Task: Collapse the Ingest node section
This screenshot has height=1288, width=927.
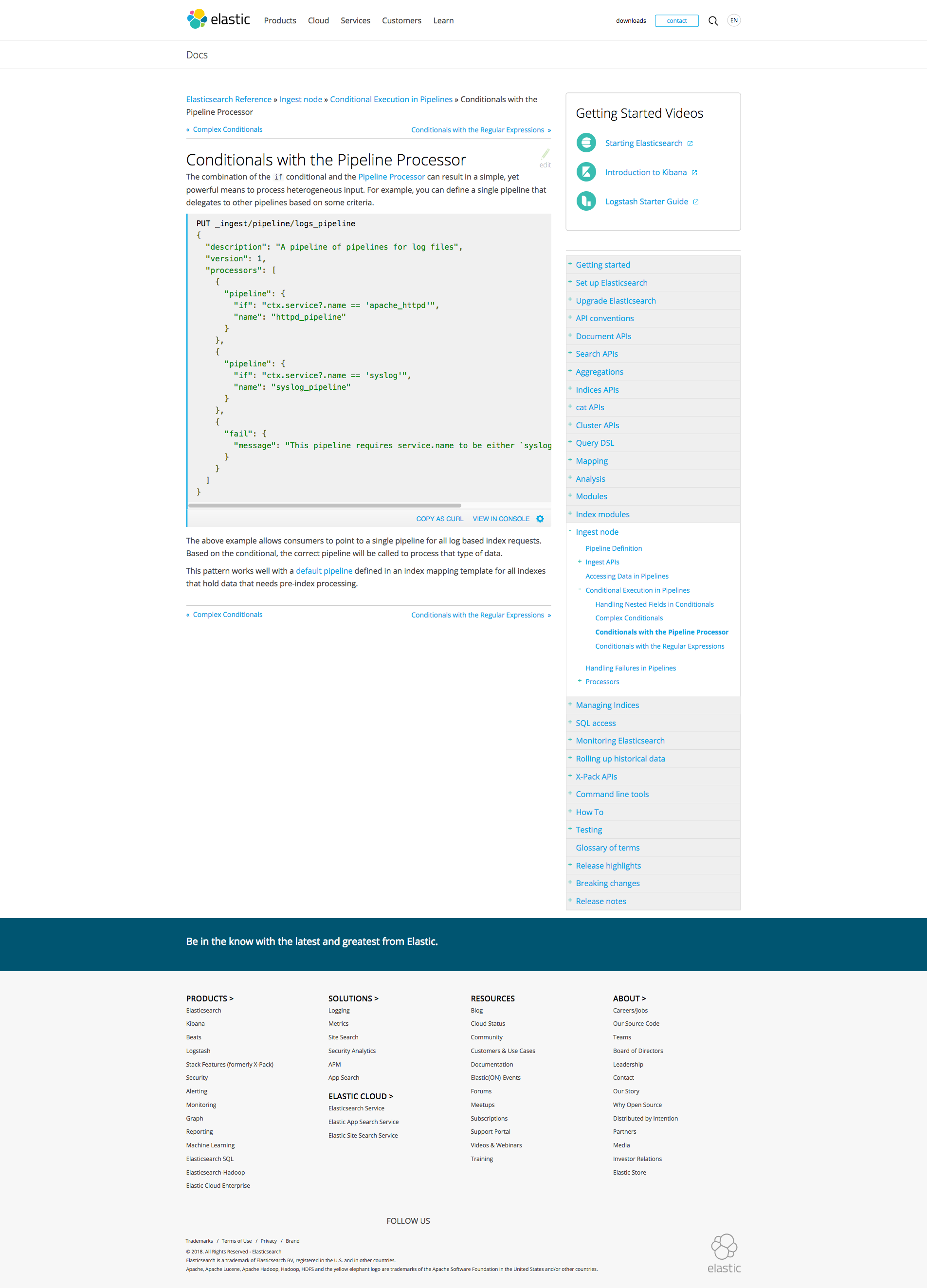Action: [570, 531]
